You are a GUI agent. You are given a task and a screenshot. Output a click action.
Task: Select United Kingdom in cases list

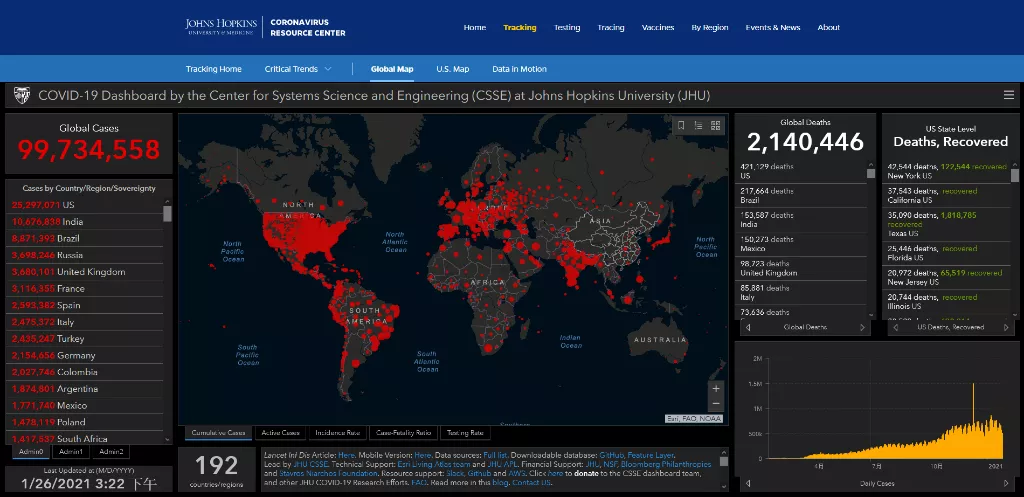pos(84,272)
